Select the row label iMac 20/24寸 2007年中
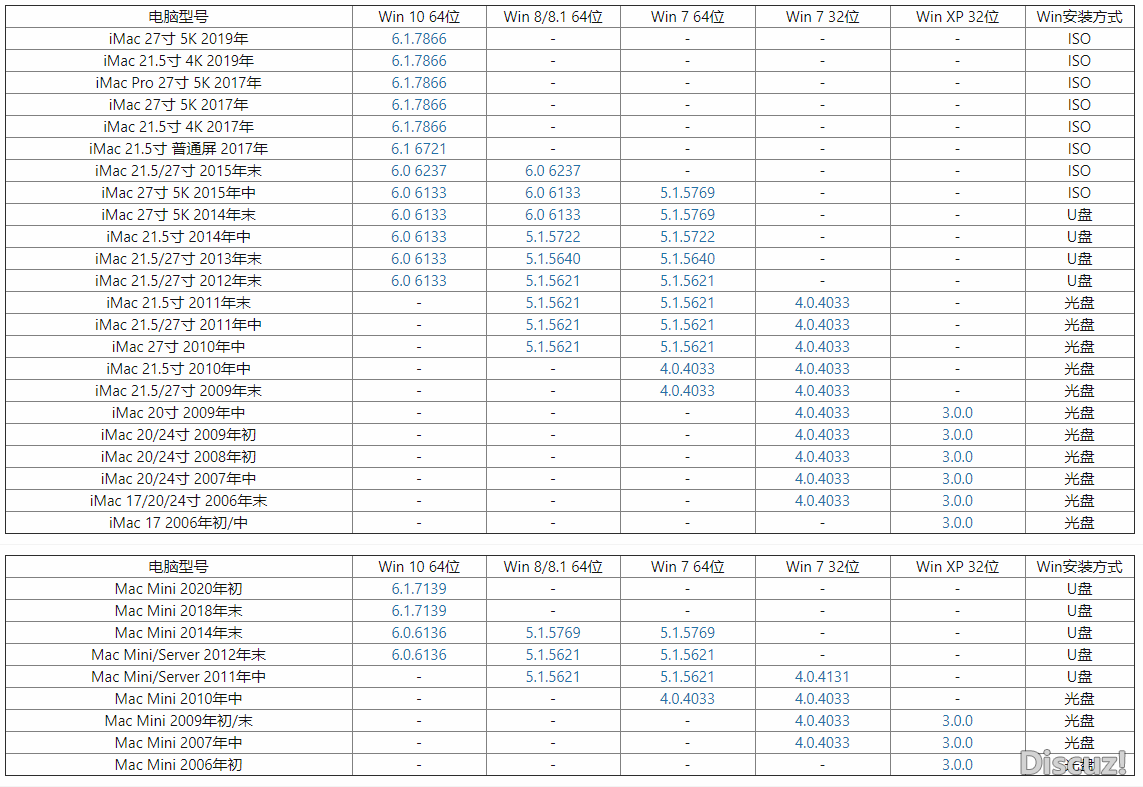This screenshot has width=1143, height=787. (x=179, y=479)
